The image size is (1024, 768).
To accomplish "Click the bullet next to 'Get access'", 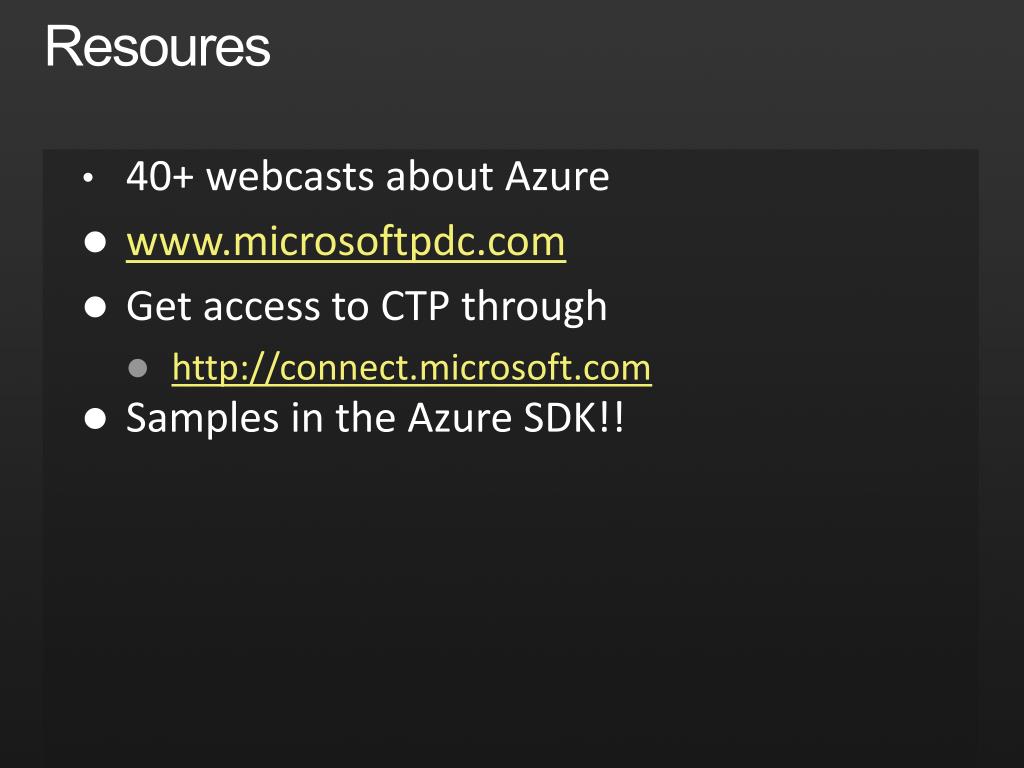I will pos(95,307).
